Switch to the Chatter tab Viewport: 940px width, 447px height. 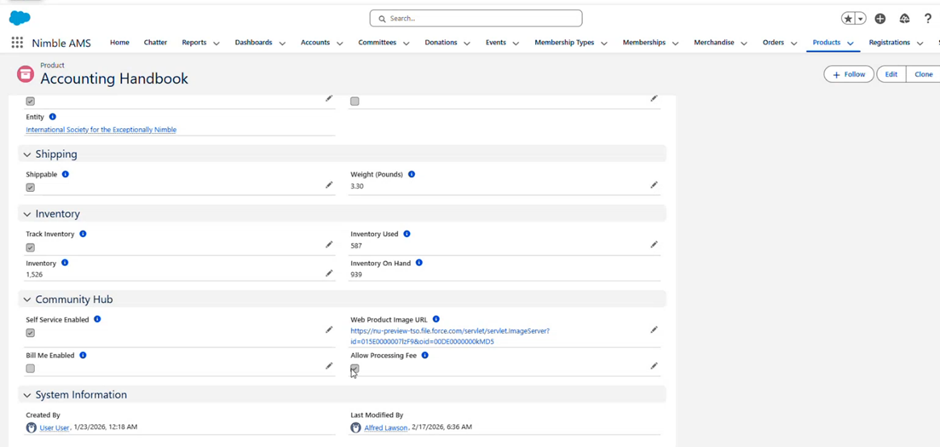point(155,43)
